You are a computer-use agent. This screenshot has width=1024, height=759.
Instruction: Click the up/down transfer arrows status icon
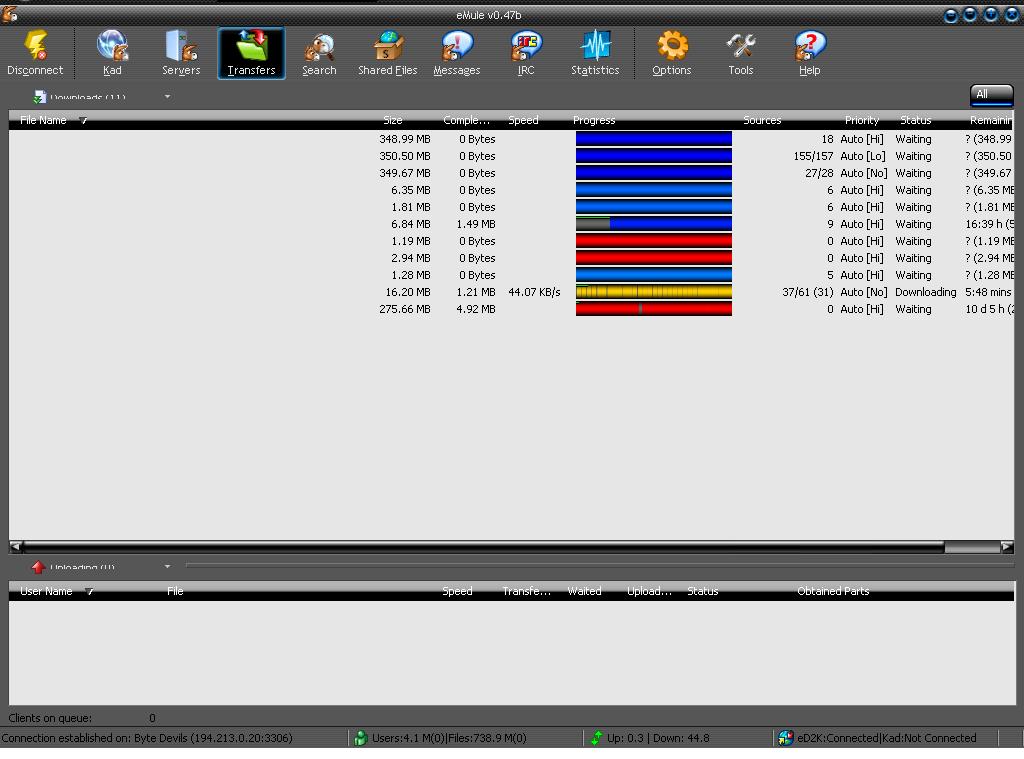(x=596, y=738)
